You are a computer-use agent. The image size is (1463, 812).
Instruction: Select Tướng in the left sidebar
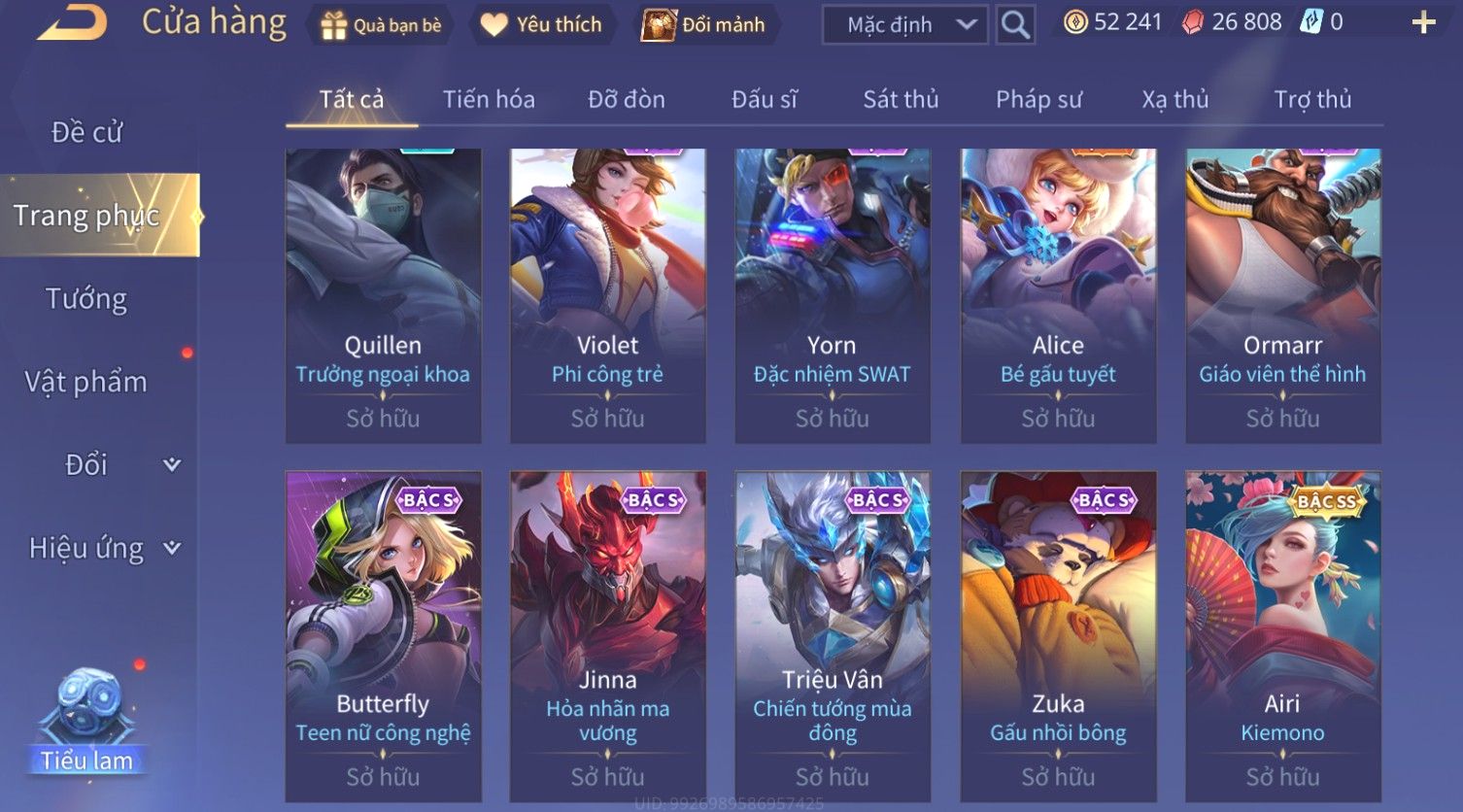(x=86, y=299)
